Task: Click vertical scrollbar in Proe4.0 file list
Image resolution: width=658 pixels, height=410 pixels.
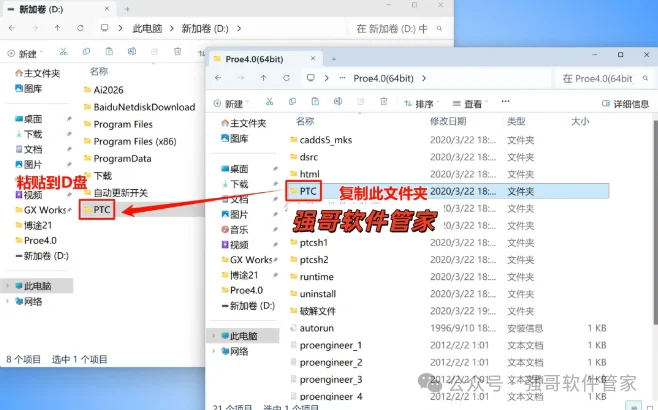Action: (x=655, y=221)
